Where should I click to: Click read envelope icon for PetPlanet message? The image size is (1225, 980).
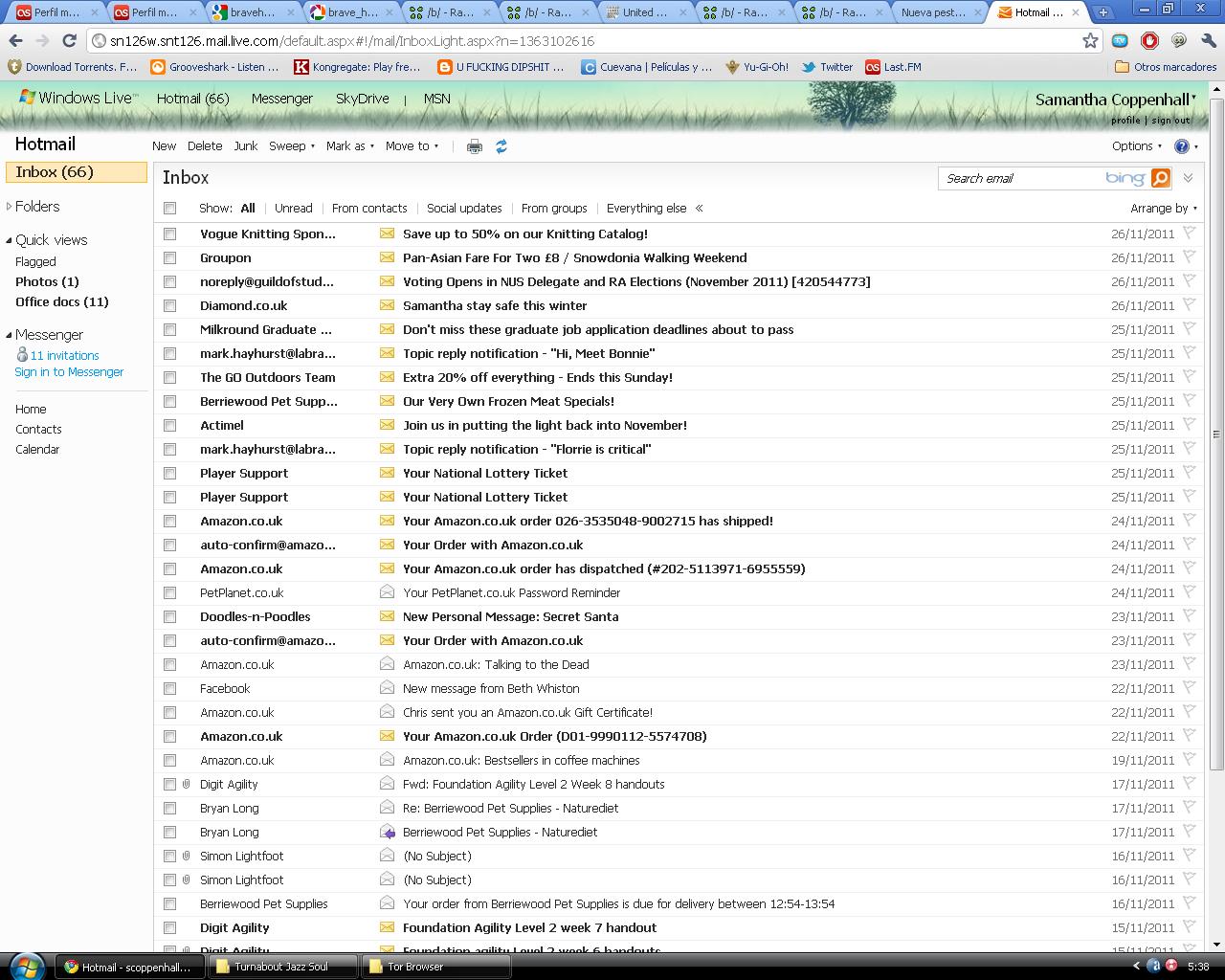387,592
